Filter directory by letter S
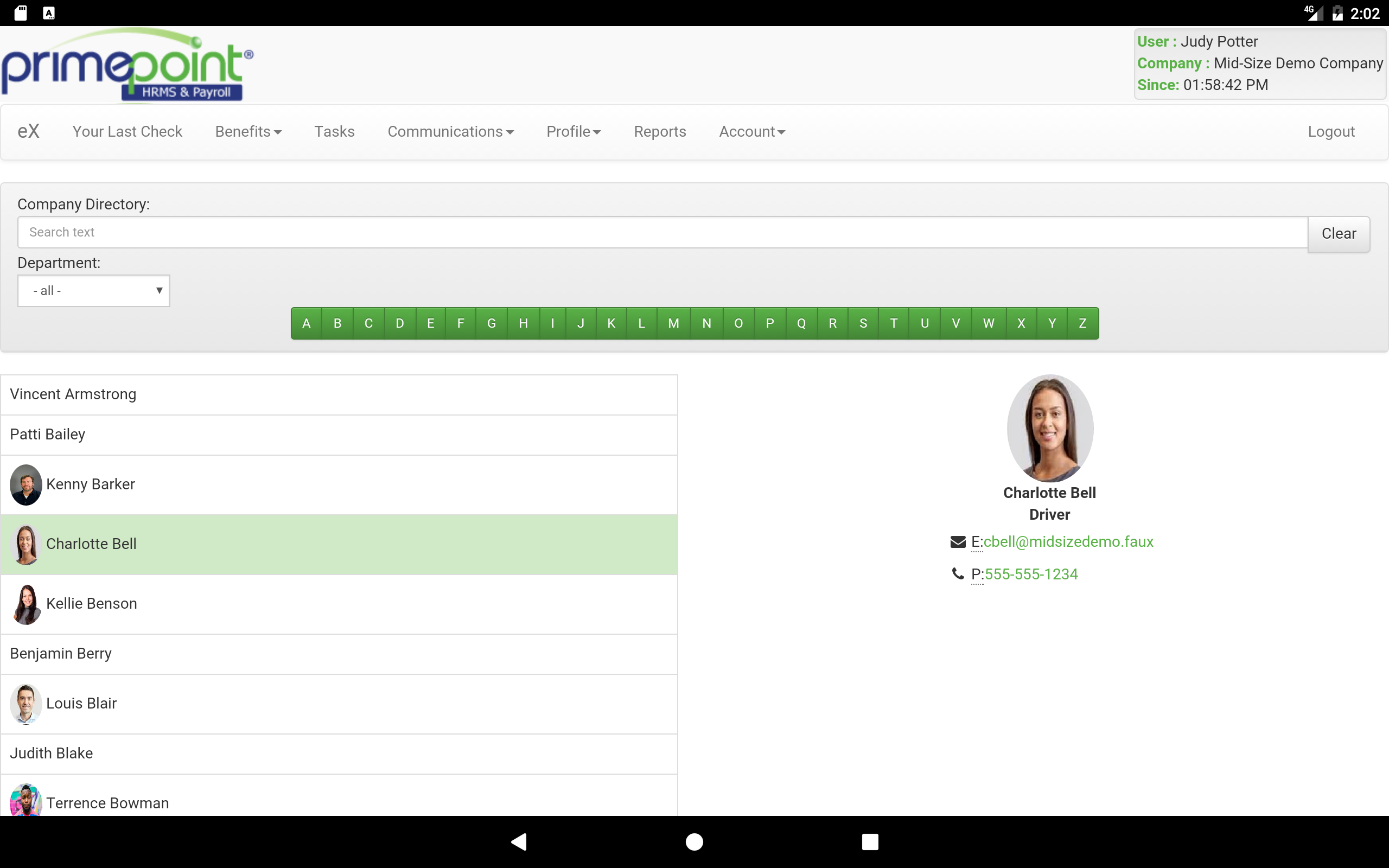Viewport: 1389px width, 868px height. (x=863, y=323)
